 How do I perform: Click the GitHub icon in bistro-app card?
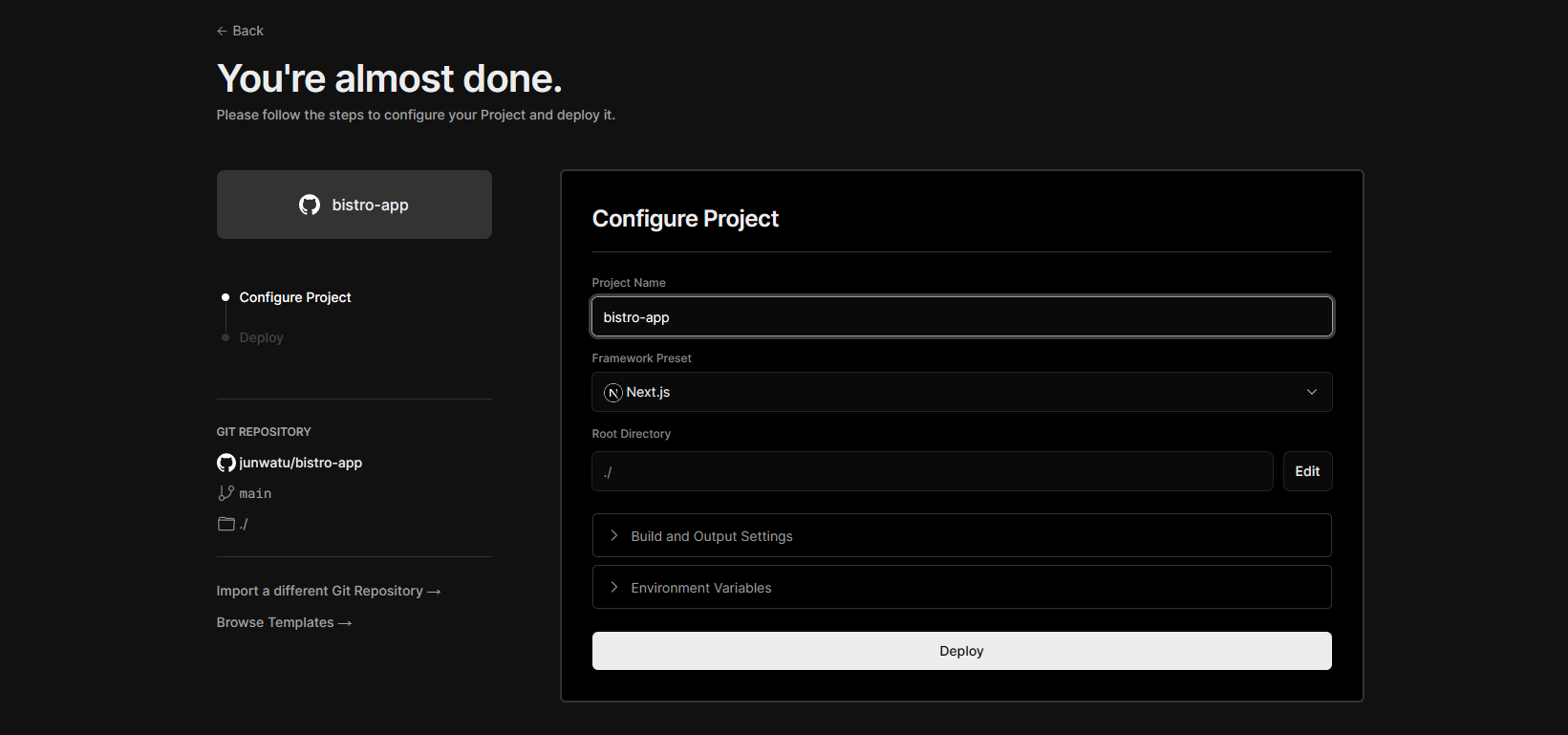[x=310, y=205]
